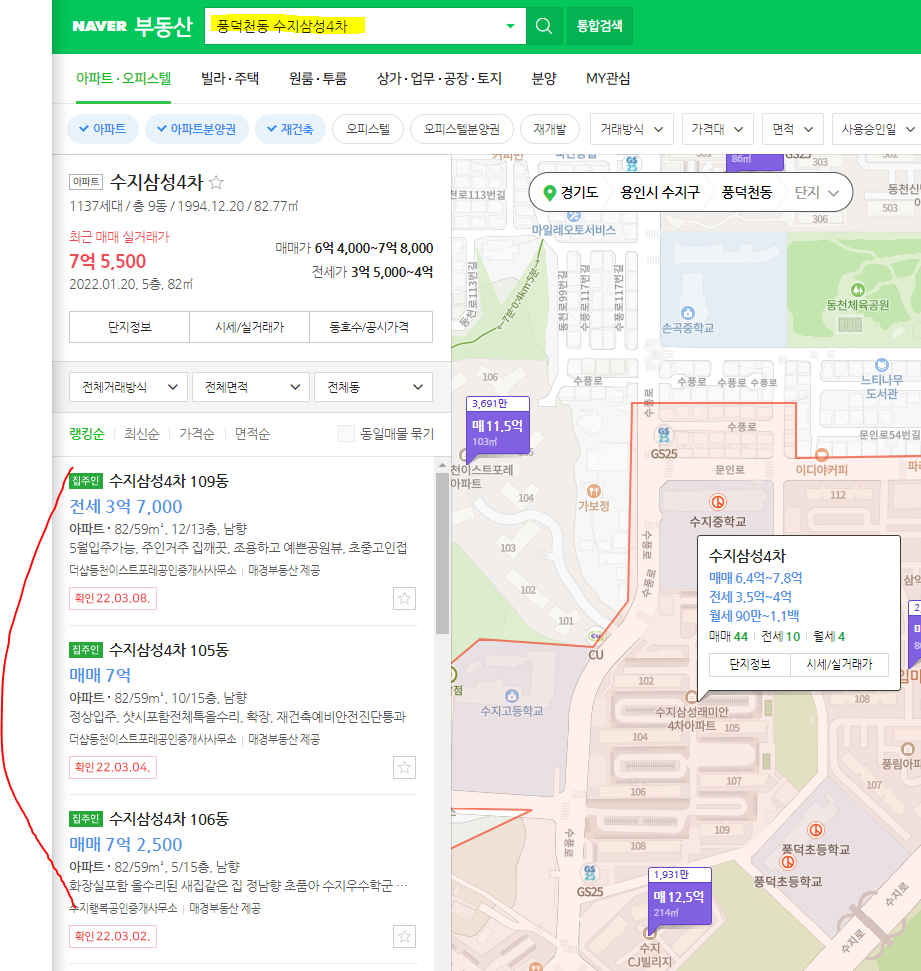
Task: Click 수지고등학교 map icon
Action: (512, 695)
